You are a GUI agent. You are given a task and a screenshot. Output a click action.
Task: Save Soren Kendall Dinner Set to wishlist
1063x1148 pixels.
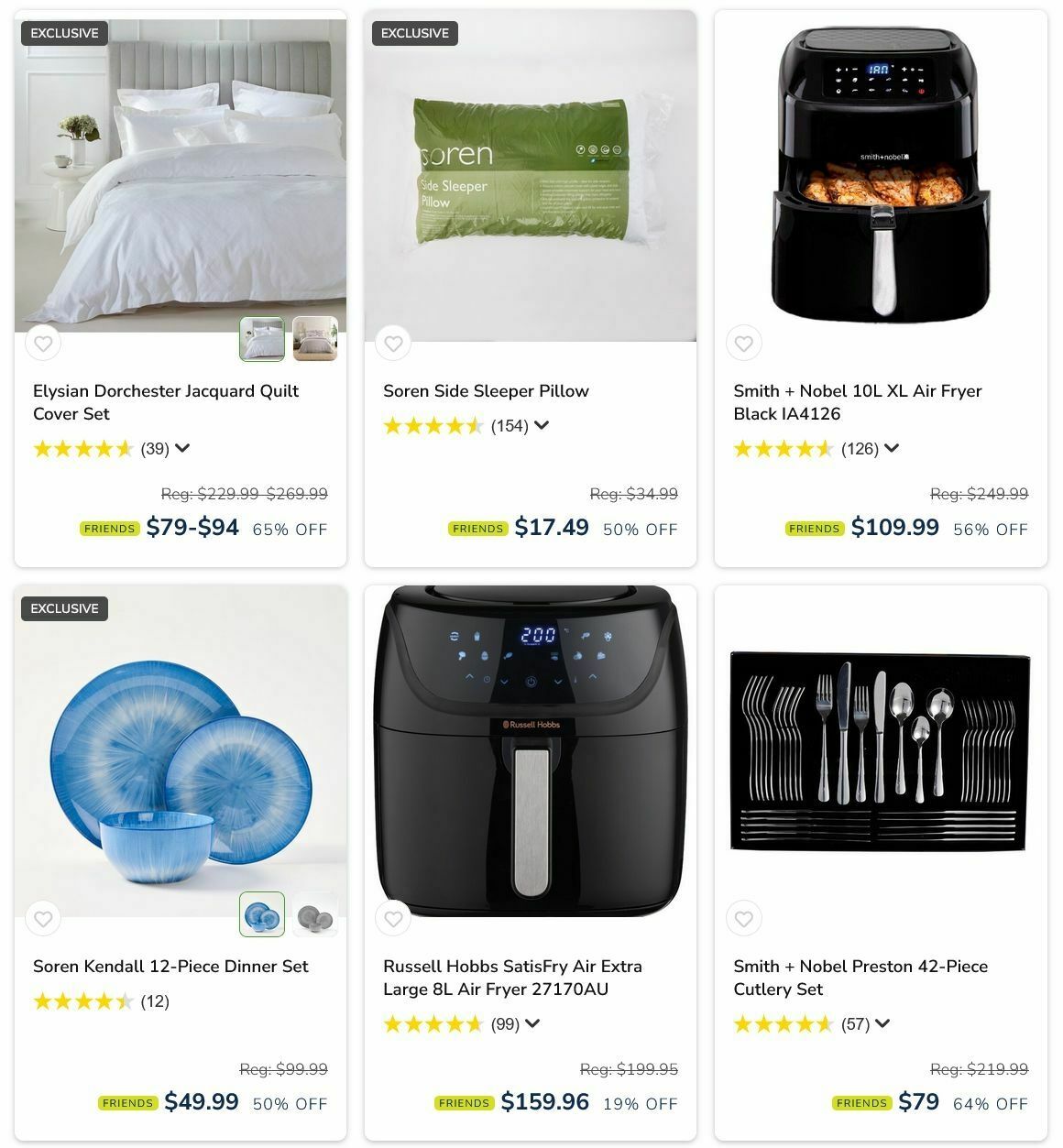[43, 919]
